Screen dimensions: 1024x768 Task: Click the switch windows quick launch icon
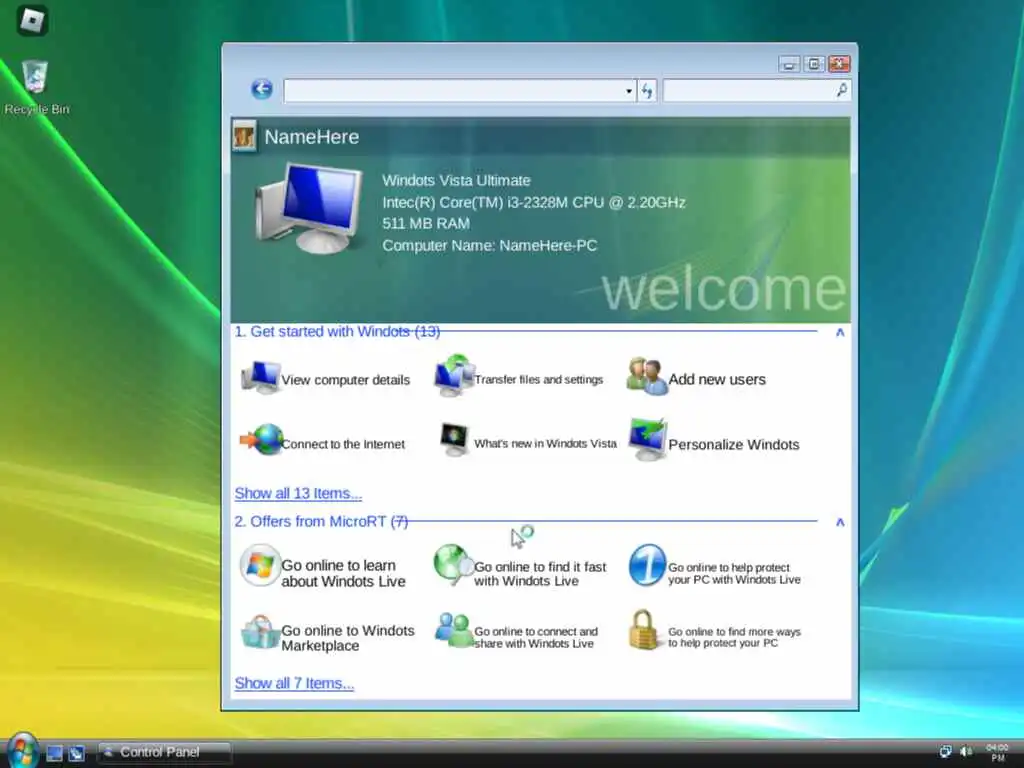(76, 753)
